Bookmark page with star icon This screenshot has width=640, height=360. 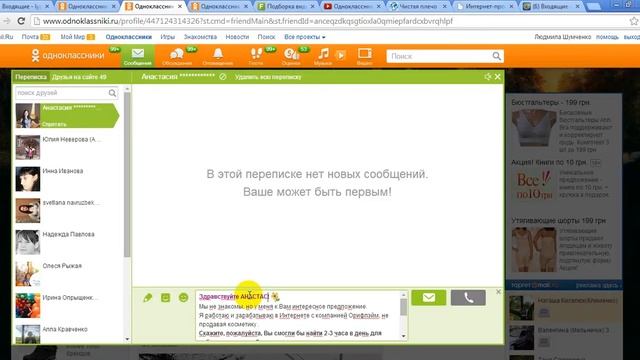tap(634, 21)
